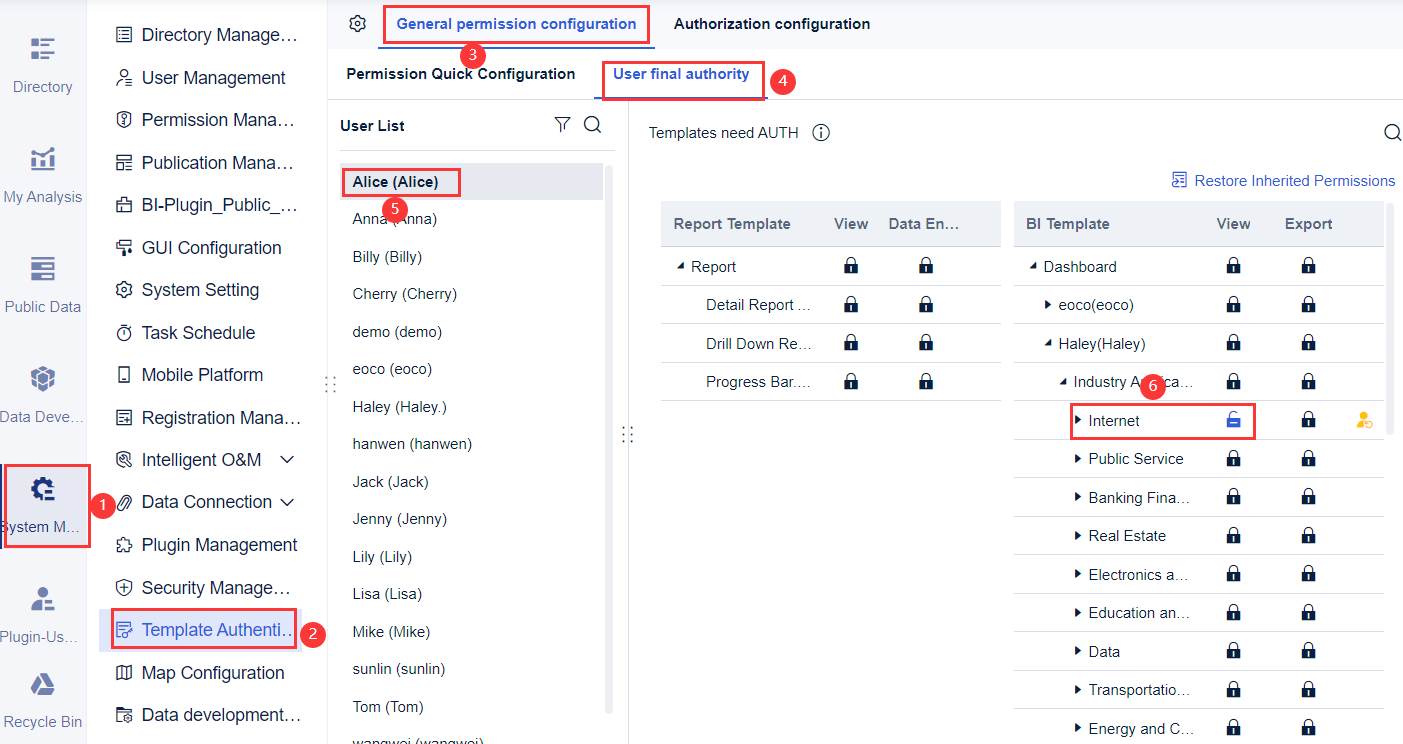Open Plugin Management from the menu list
Image resolution: width=1403 pixels, height=744 pixels.
(x=216, y=544)
